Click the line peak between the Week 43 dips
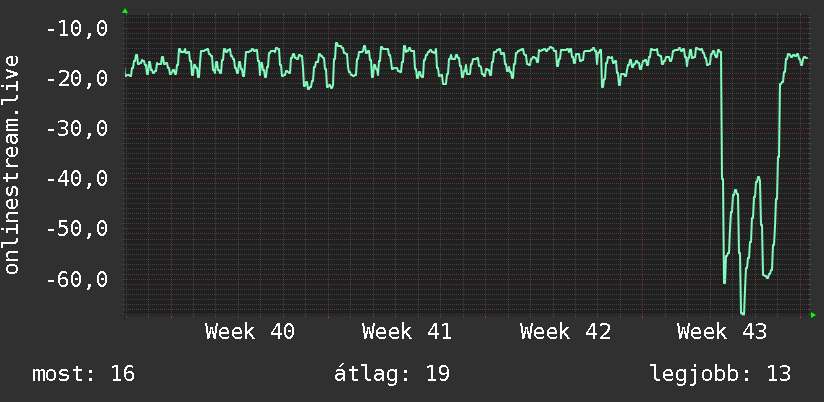The image size is (824, 402). 758,178
